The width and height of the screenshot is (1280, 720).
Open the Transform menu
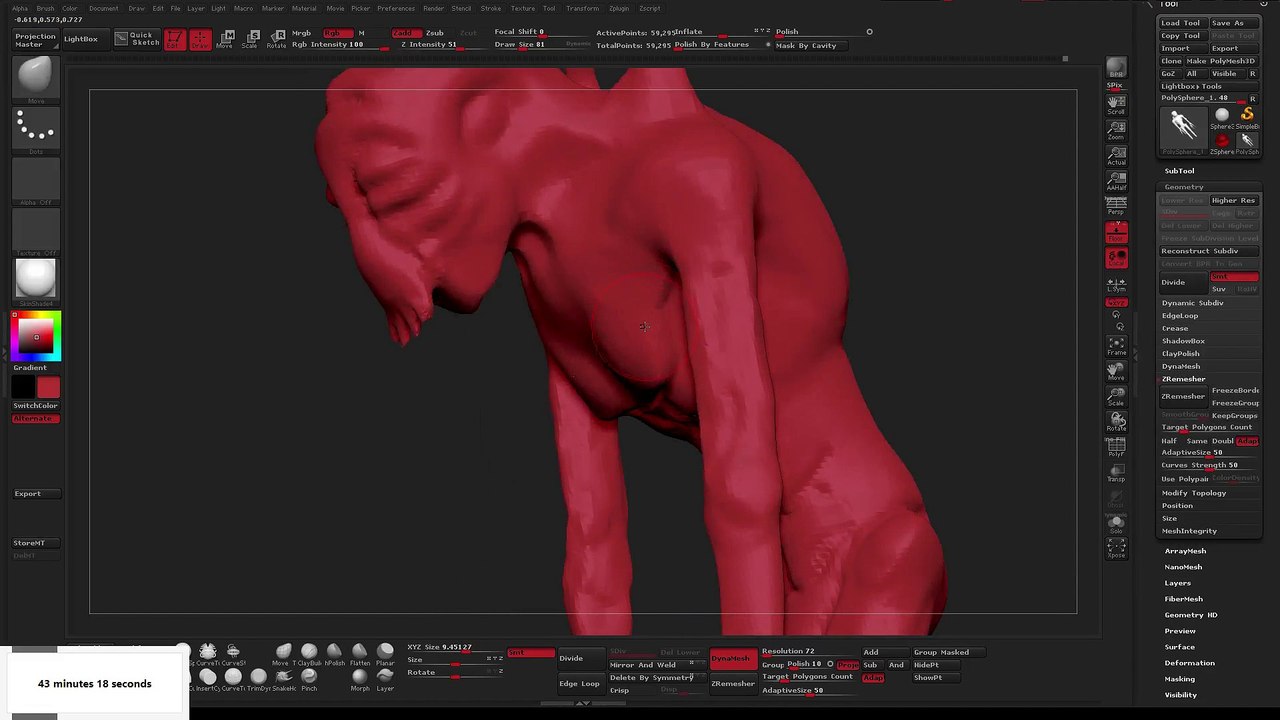click(x=582, y=8)
